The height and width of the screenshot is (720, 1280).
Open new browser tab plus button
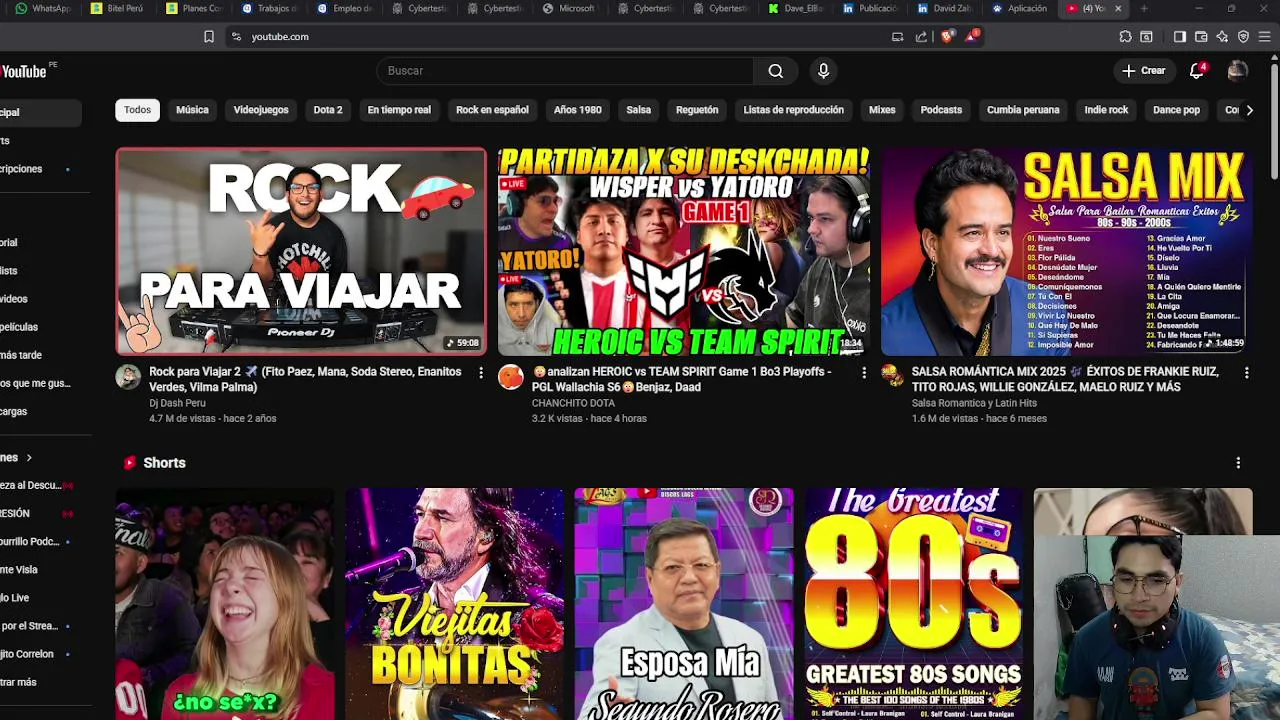pos(1144,9)
